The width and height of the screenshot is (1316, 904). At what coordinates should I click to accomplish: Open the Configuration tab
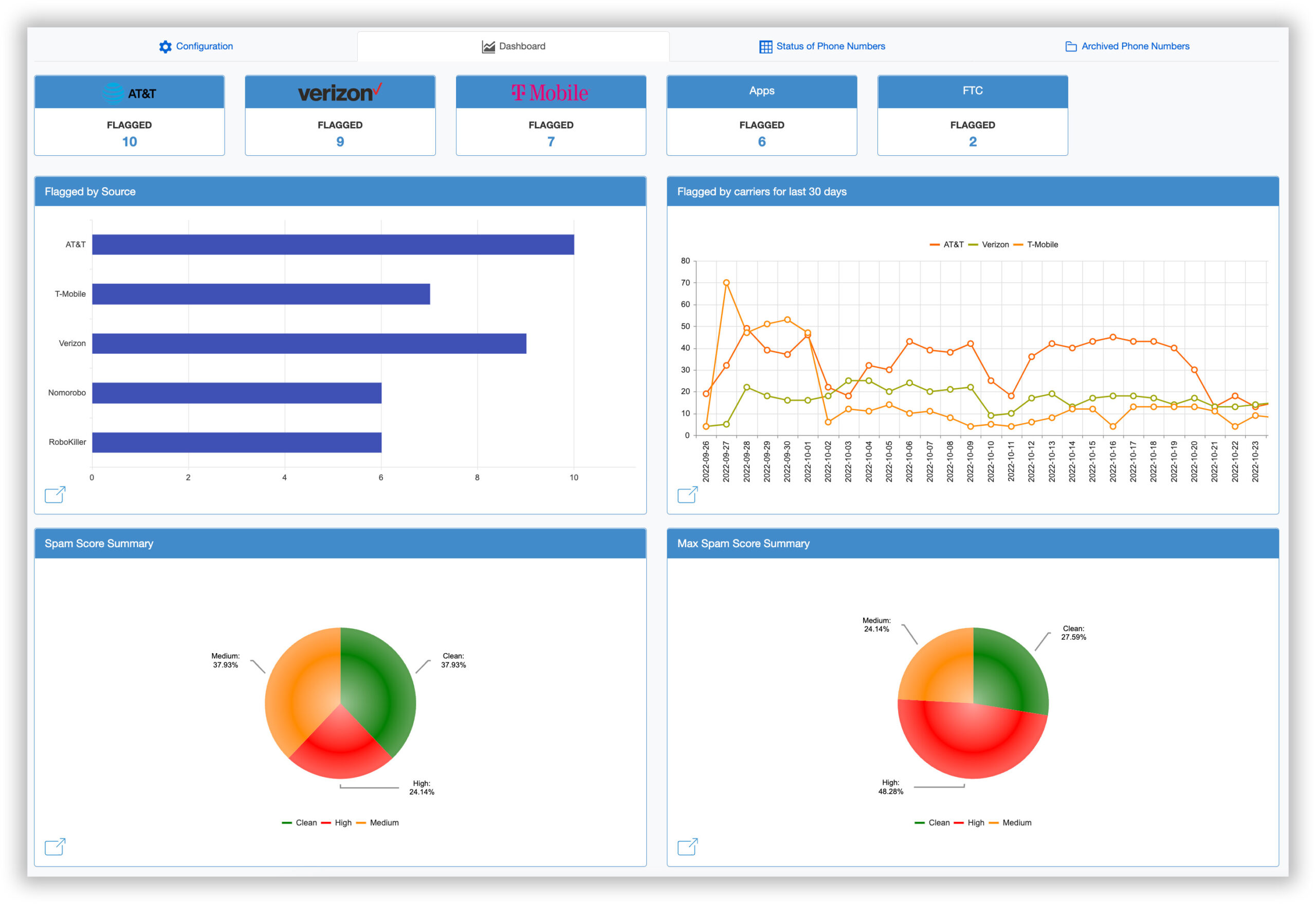pyautogui.click(x=196, y=46)
